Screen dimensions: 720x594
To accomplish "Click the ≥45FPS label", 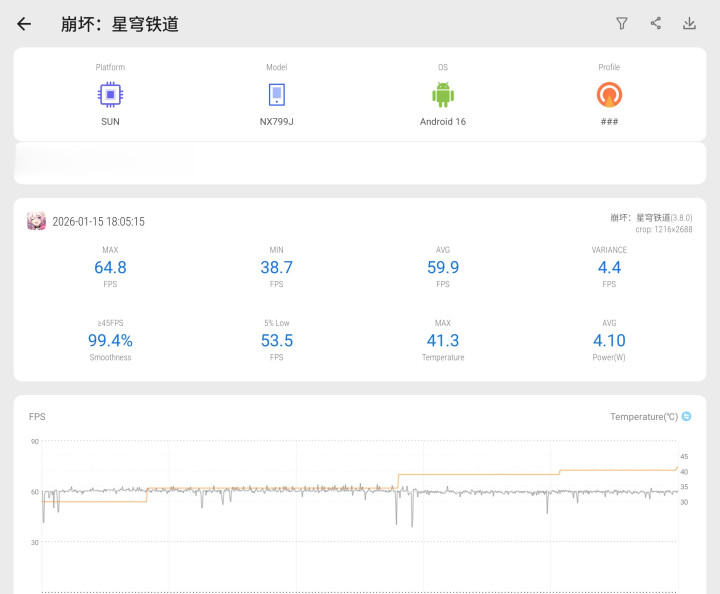I will pyautogui.click(x=110, y=323).
